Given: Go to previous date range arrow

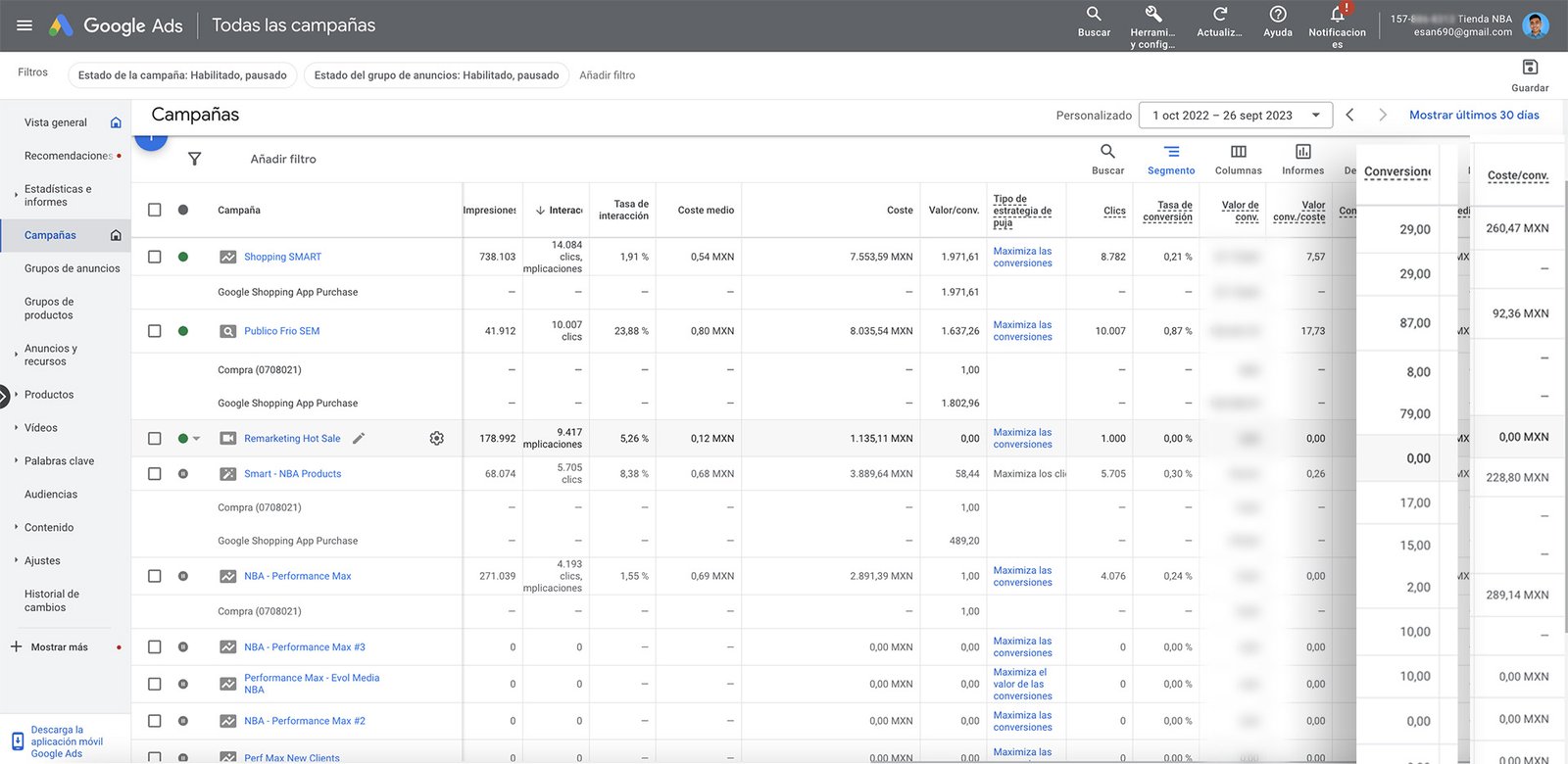Looking at the screenshot, I should (x=1349, y=115).
